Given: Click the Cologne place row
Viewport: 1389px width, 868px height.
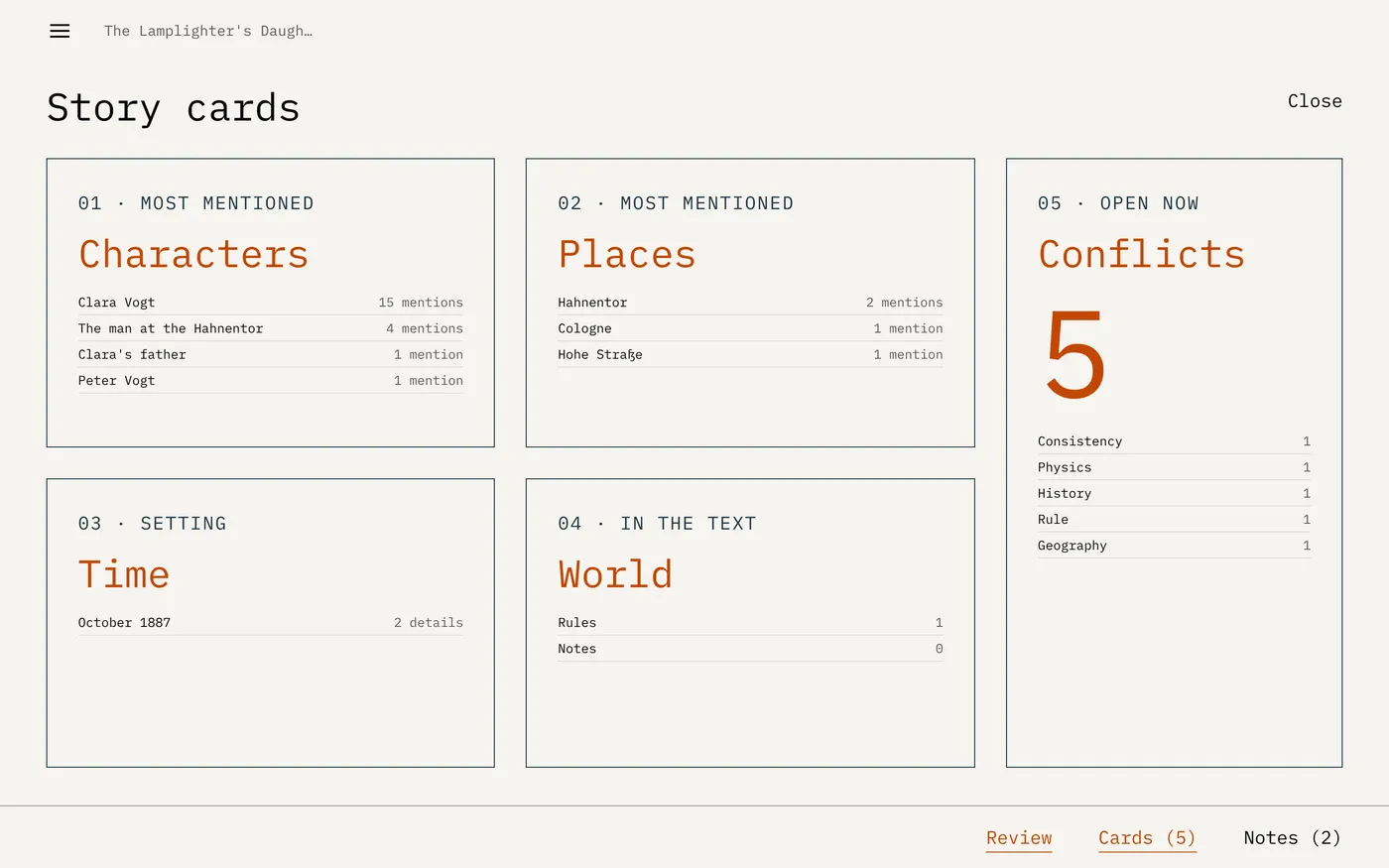Looking at the screenshot, I should 750,328.
